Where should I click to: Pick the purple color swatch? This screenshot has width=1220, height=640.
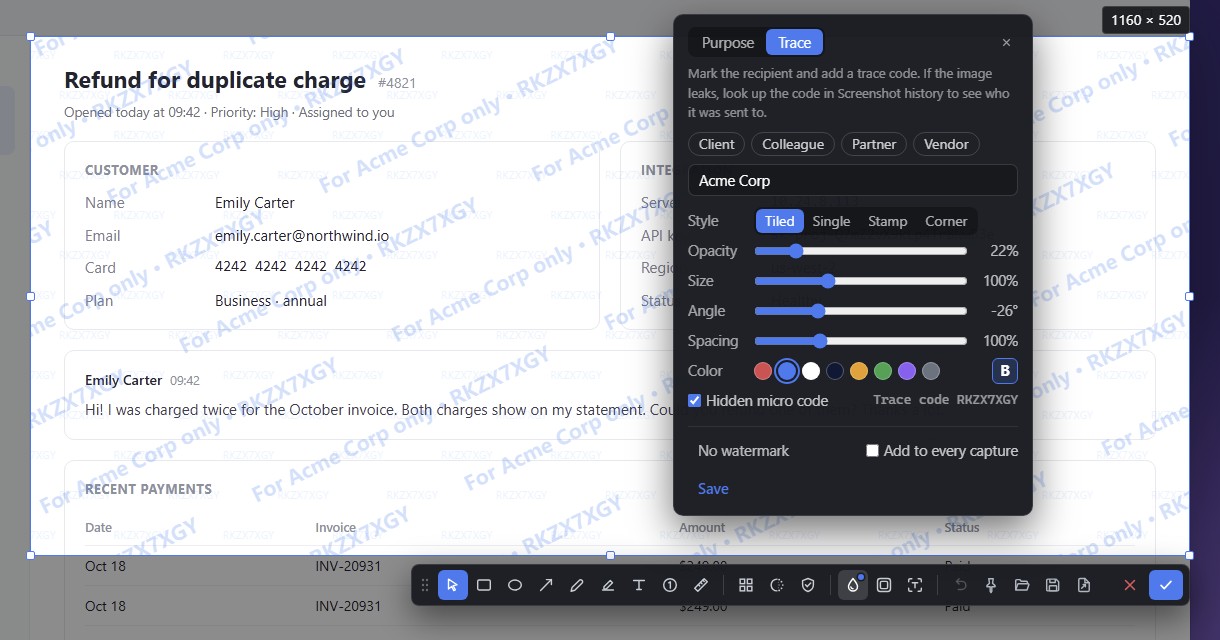tap(907, 371)
